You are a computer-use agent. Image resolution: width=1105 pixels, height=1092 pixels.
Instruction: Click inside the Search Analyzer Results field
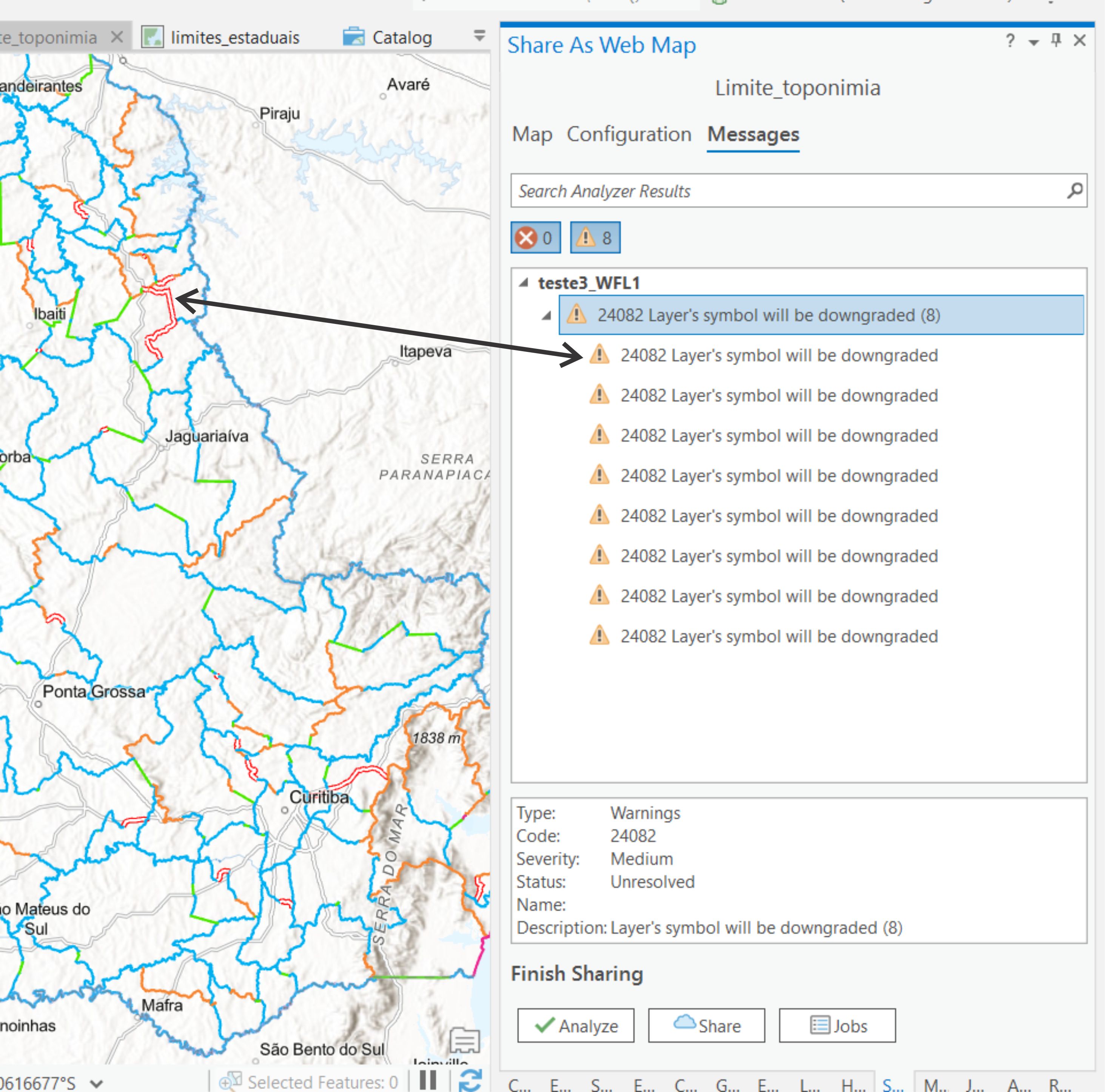pos(744,191)
